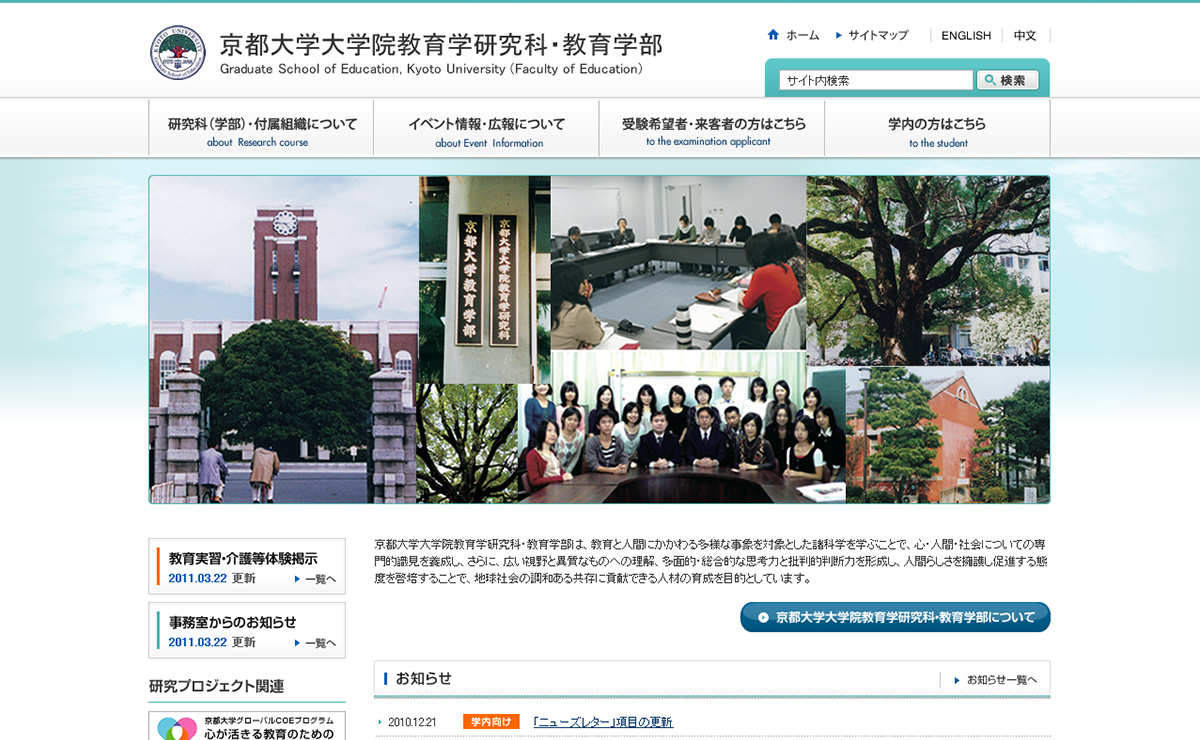Click the 学内向け orange tag
Viewport: 1200px width, 740px height.
[491, 722]
